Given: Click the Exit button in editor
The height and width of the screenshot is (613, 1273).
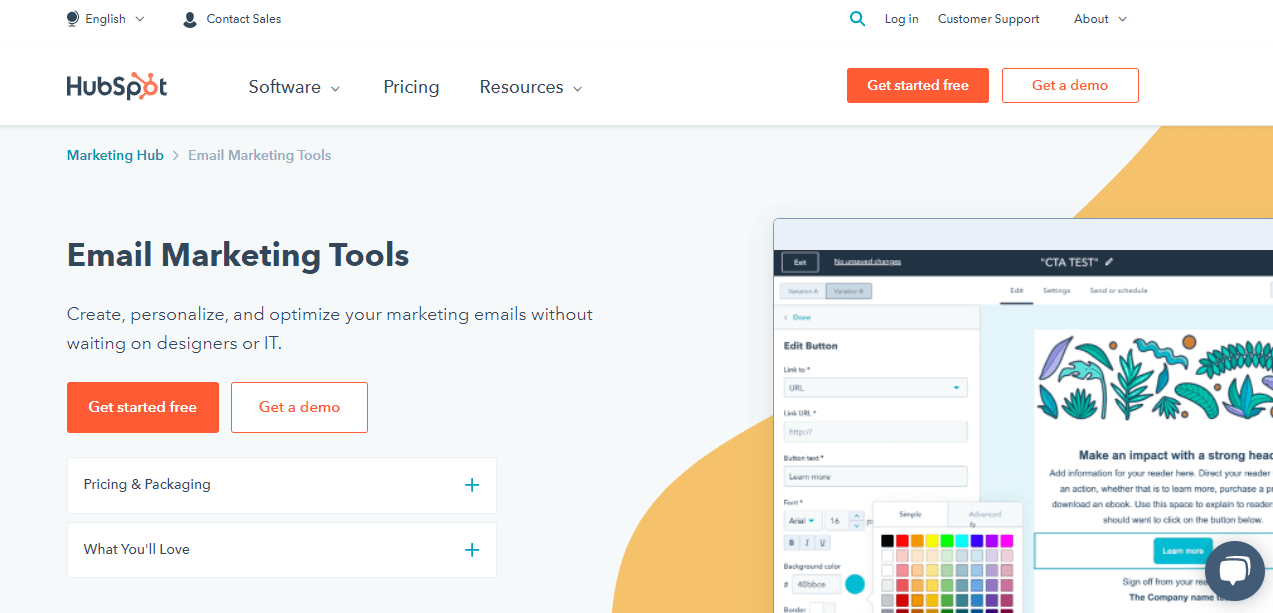Looking at the screenshot, I should 800,262.
